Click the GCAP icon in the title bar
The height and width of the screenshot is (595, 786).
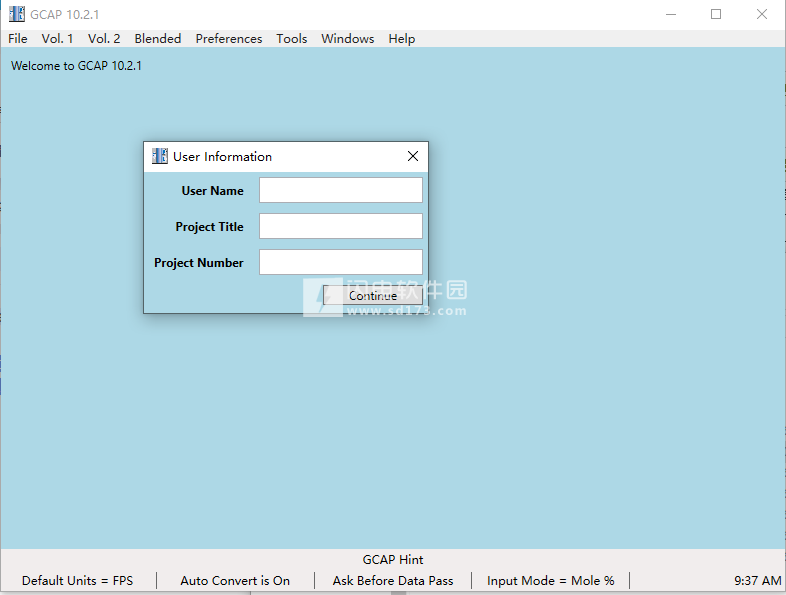(x=17, y=14)
